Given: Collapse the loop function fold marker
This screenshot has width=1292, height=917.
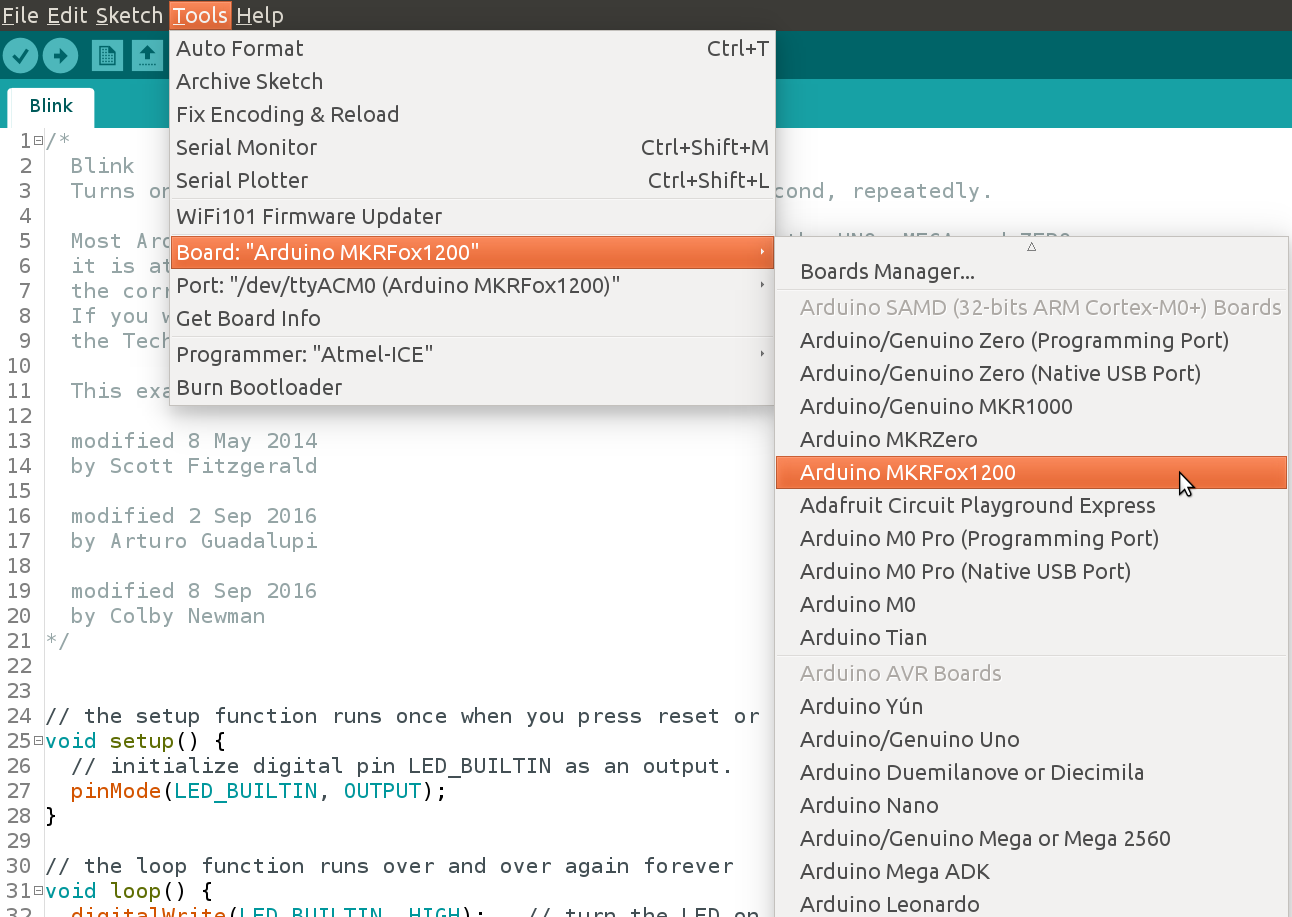Looking at the screenshot, I should [x=38, y=891].
